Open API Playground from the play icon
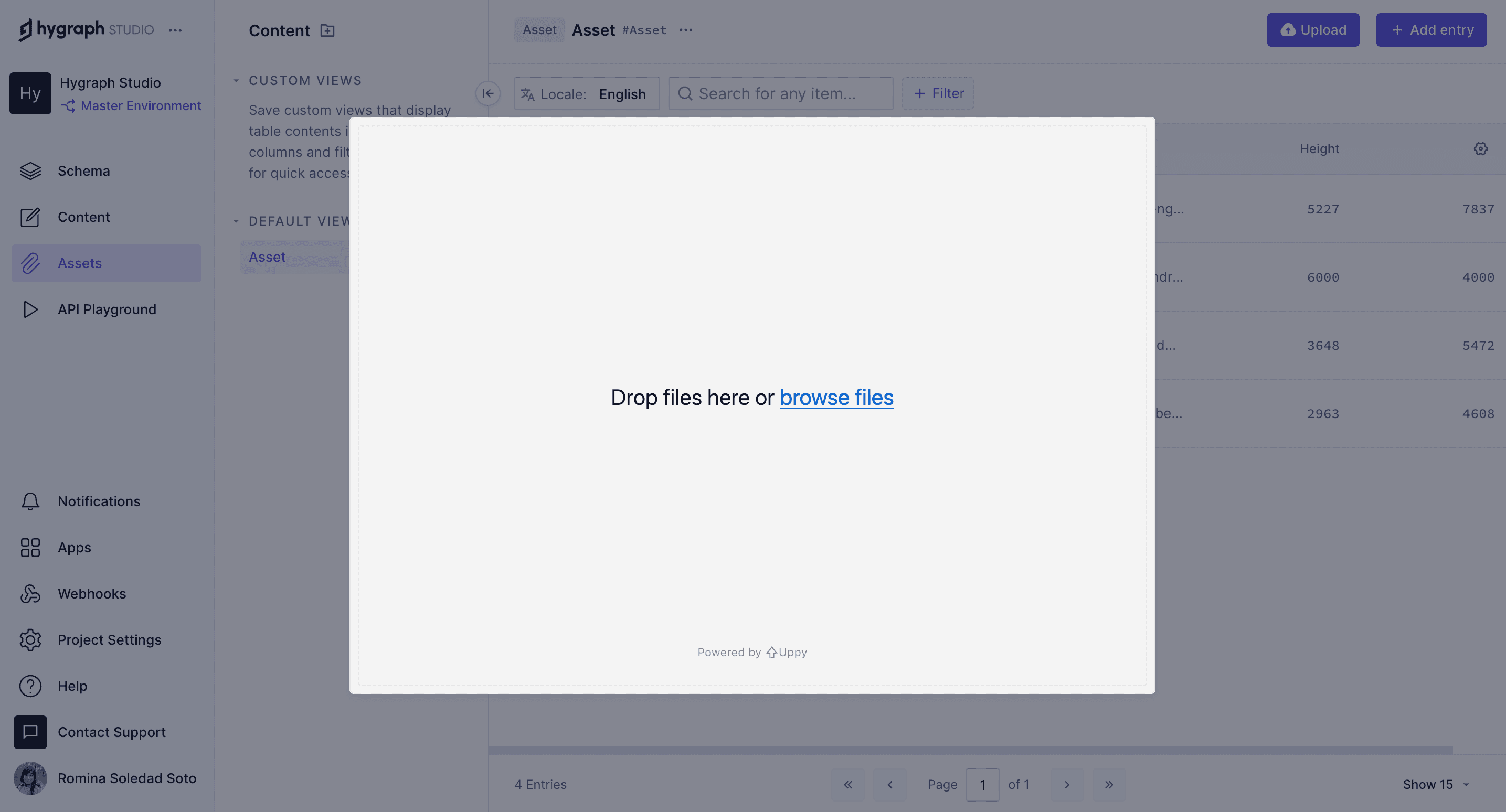 [x=30, y=309]
